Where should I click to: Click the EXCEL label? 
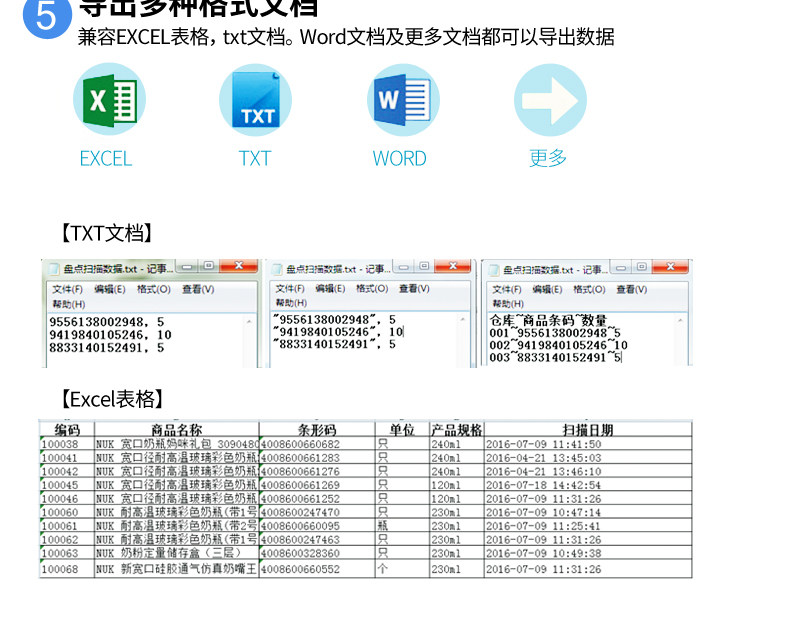click(106, 159)
